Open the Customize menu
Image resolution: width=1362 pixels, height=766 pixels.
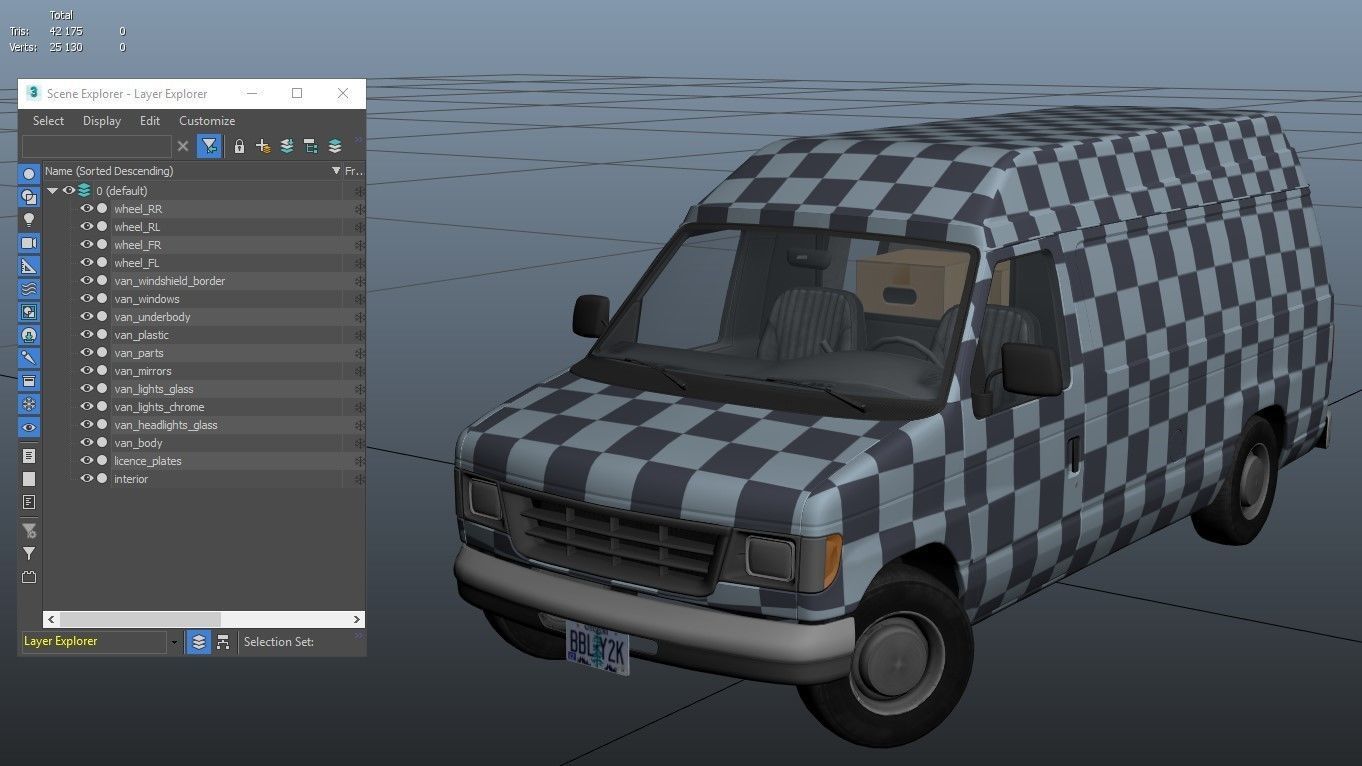coord(207,121)
